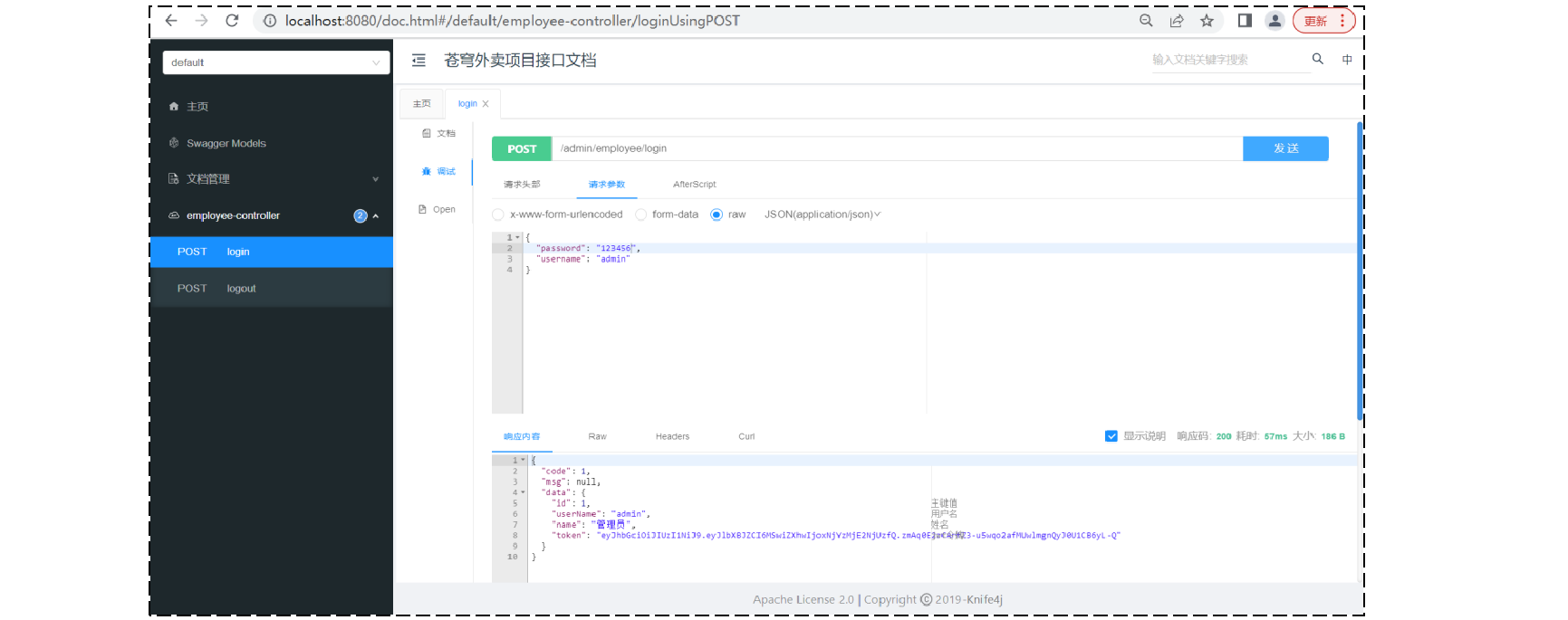Switch to the Raw response tab
Screen dimensions: 1568x620
(597, 436)
